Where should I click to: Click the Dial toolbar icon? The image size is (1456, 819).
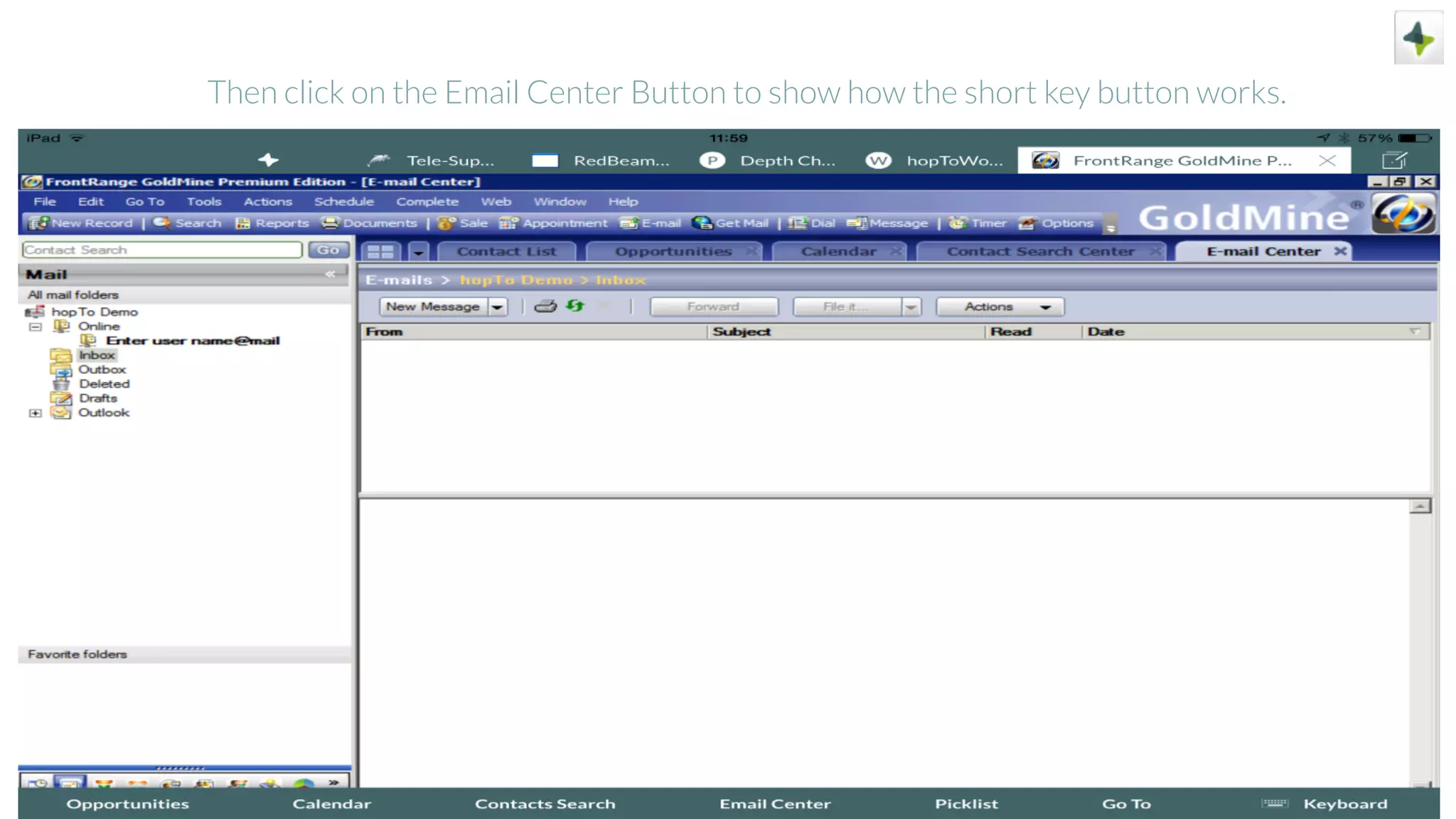(798, 223)
